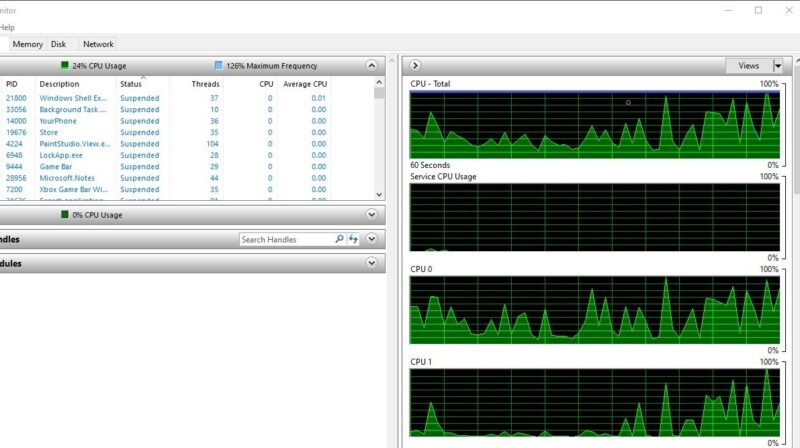Screen dimensions: 800x448
Task: Click the Service CPU Usage graph
Action: 595,217
